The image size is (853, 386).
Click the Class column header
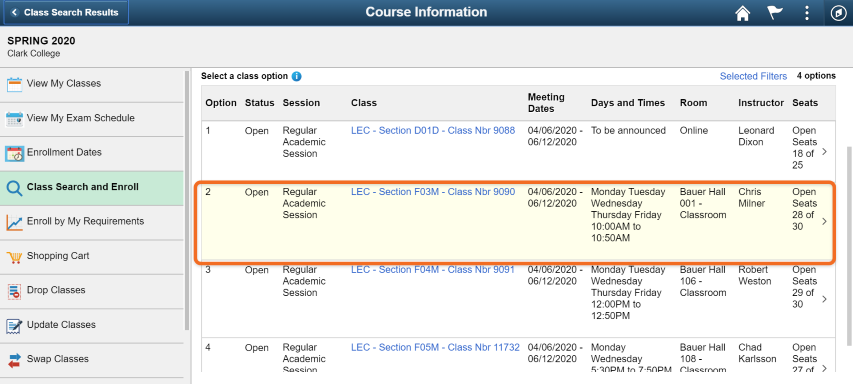coord(364,103)
